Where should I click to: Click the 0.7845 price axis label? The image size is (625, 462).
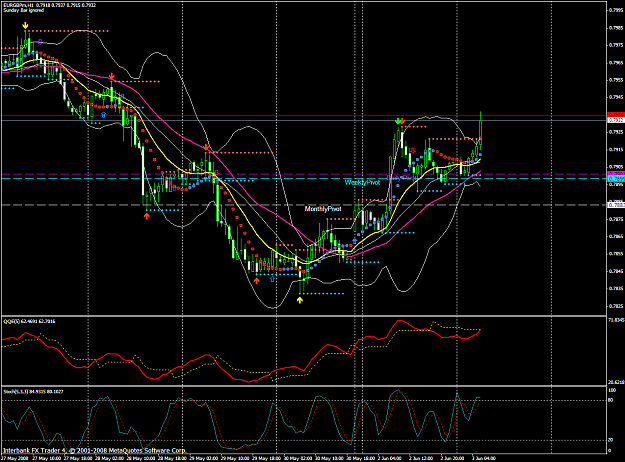click(x=616, y=271)
